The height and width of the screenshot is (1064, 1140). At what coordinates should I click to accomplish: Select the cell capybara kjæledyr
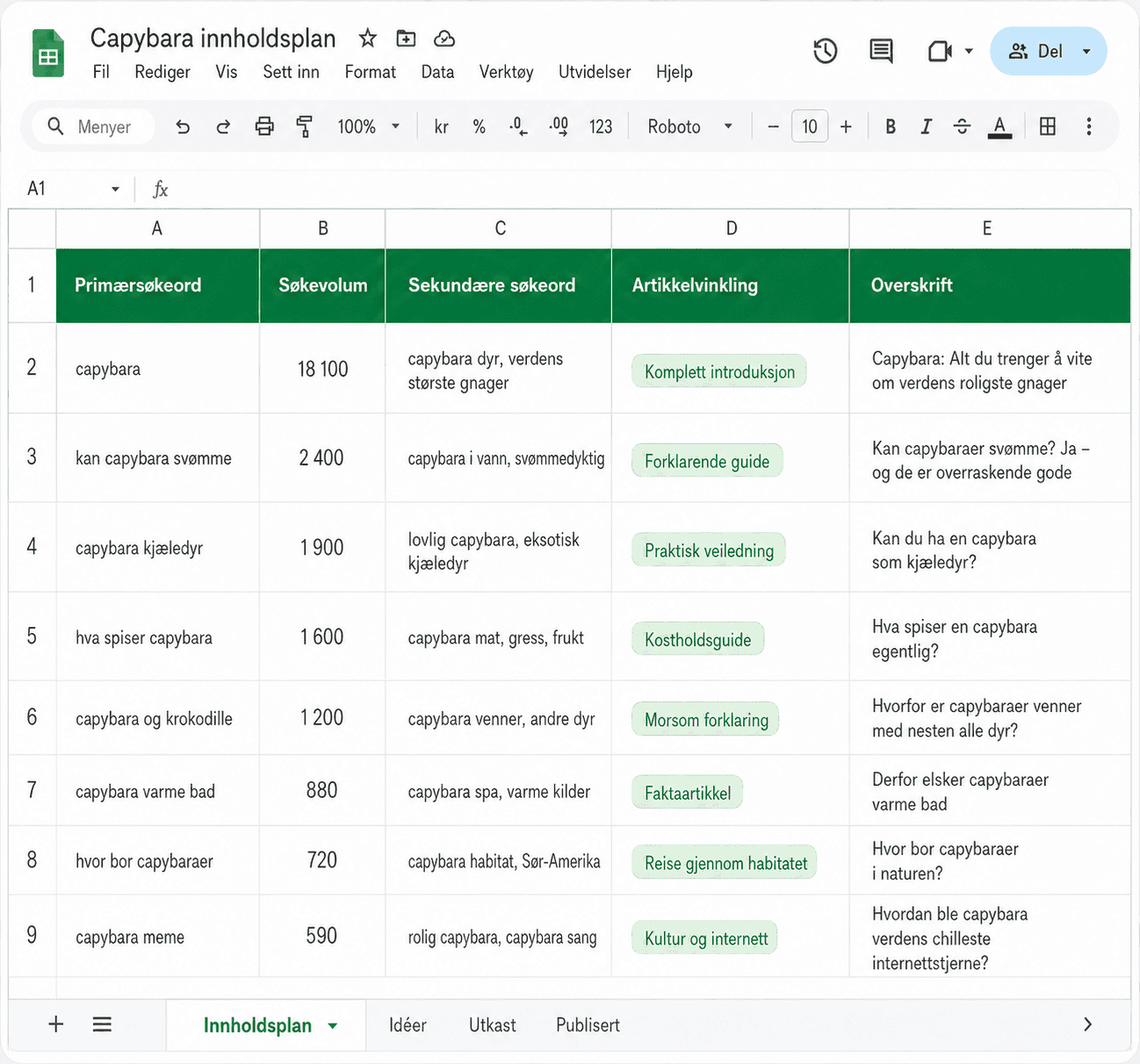pos(157,548)
